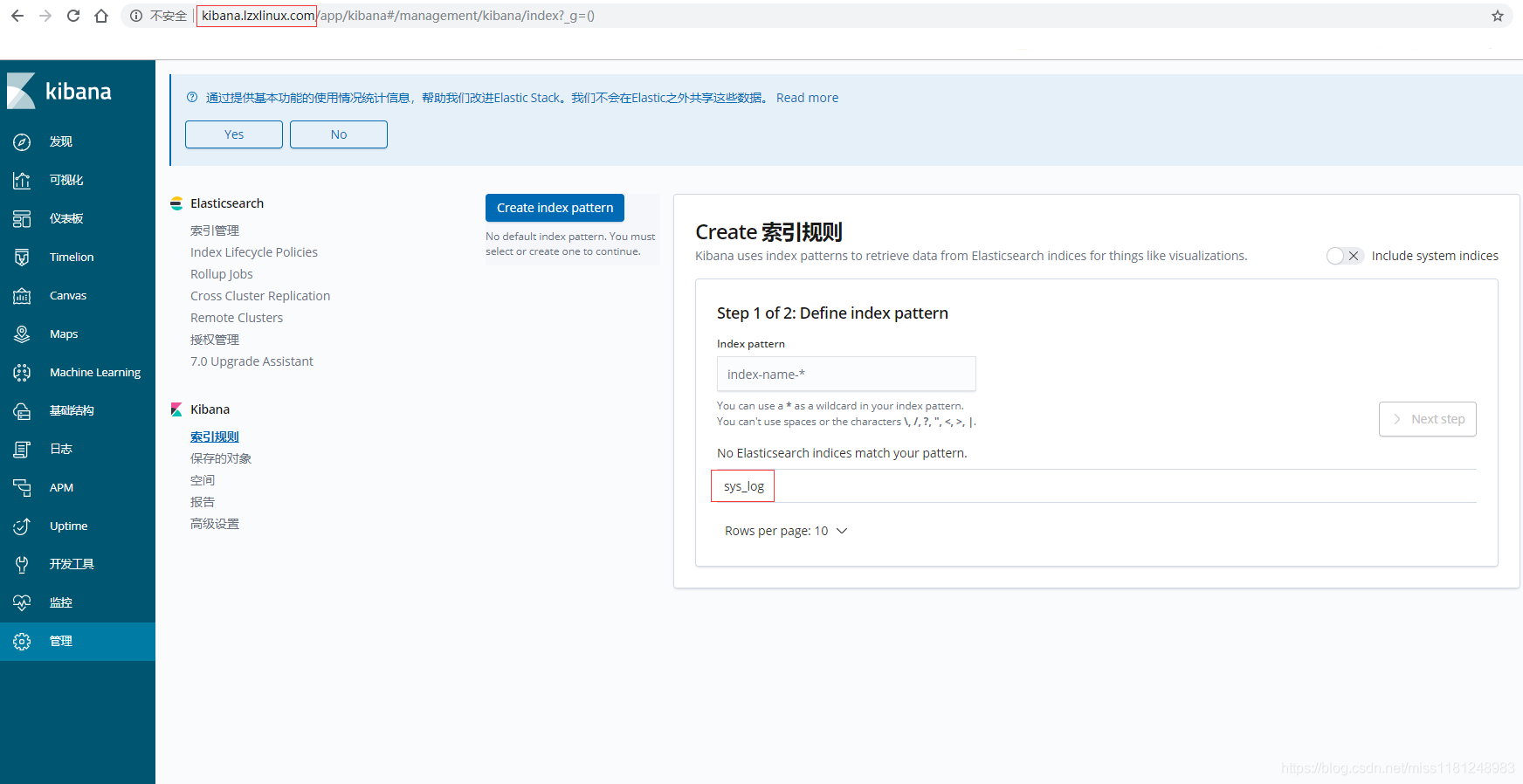Open the Infrastructure icon (基础结构)
Screen dimensions: 1523x784
[22, 410]
